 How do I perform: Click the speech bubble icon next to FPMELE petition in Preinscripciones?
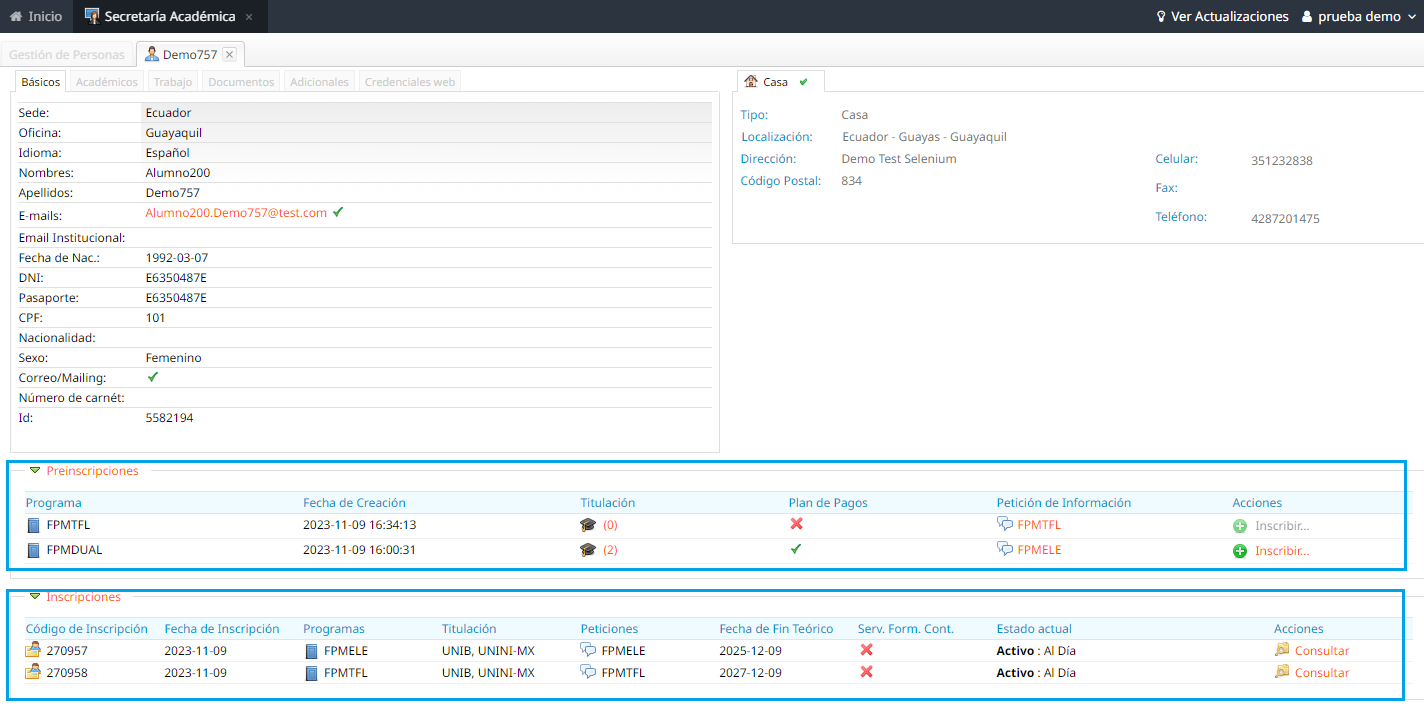tap(1004, 549)
